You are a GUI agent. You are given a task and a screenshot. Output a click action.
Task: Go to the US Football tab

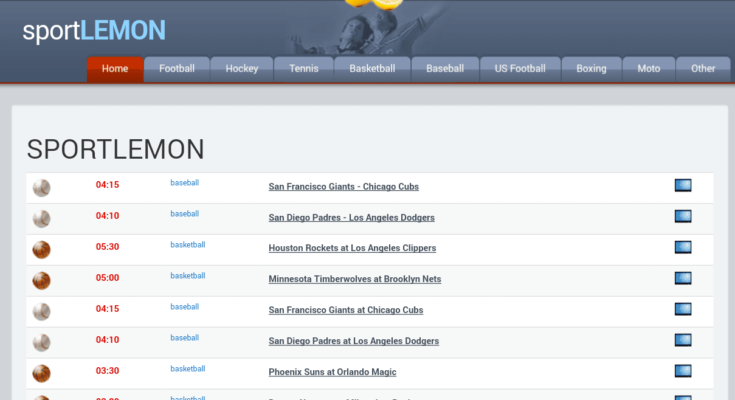coord(520,69)
